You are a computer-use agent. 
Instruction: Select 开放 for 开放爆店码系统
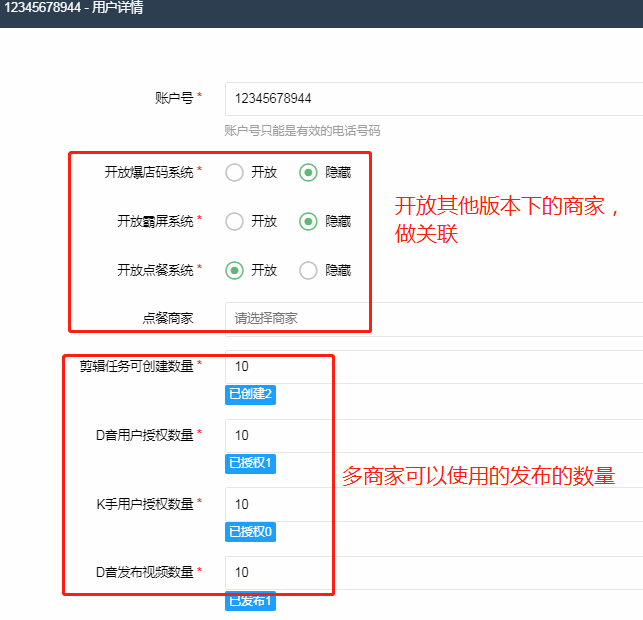tap(235, 172)
